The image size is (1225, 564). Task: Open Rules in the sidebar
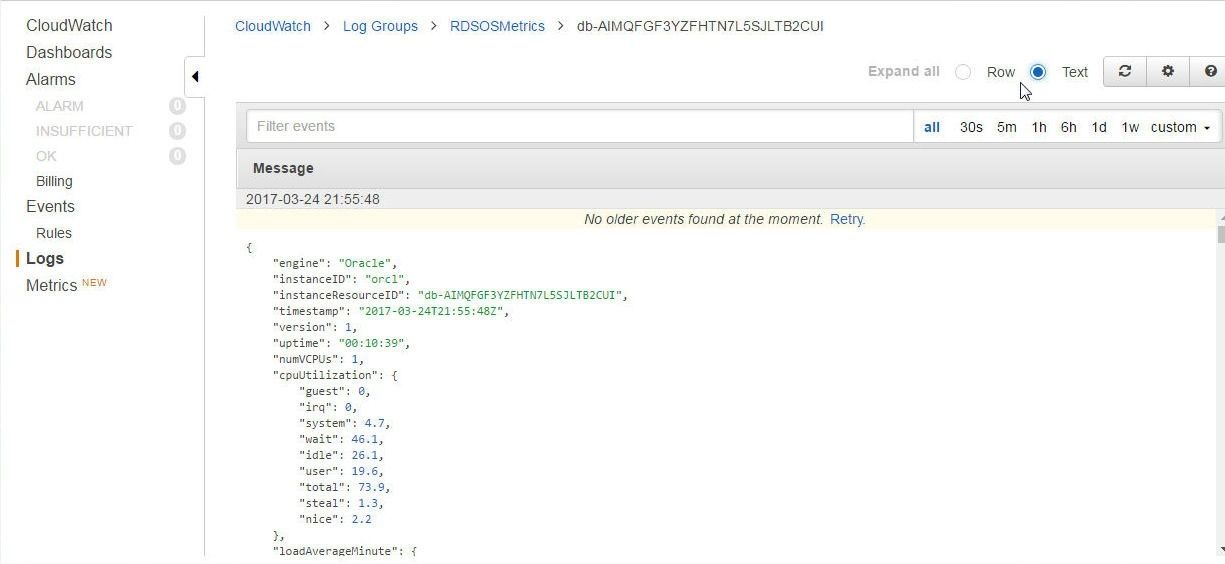point(54,233)
